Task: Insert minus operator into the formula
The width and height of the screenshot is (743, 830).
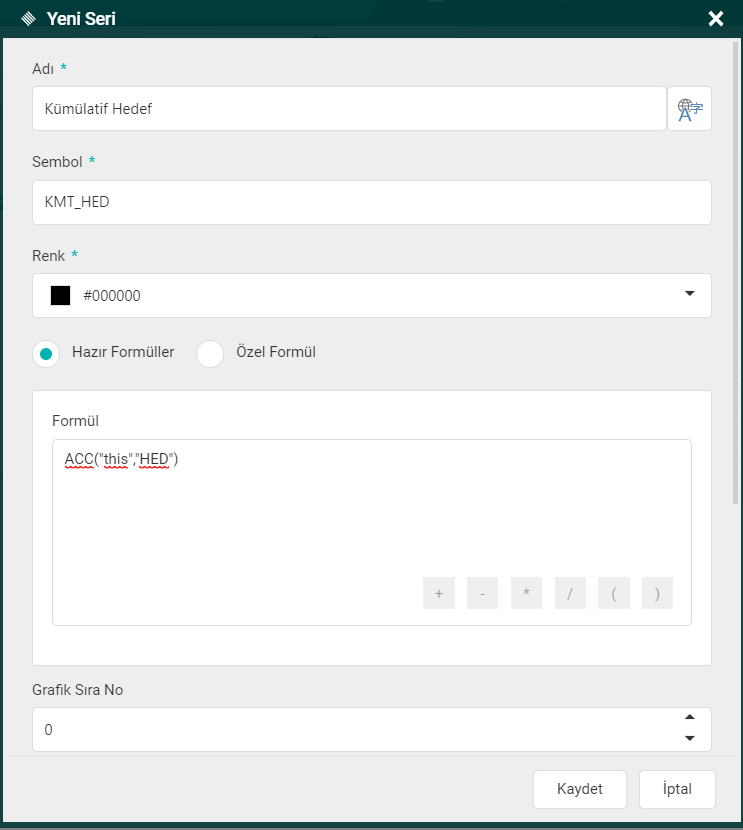Action: click(x=482, y=593)
